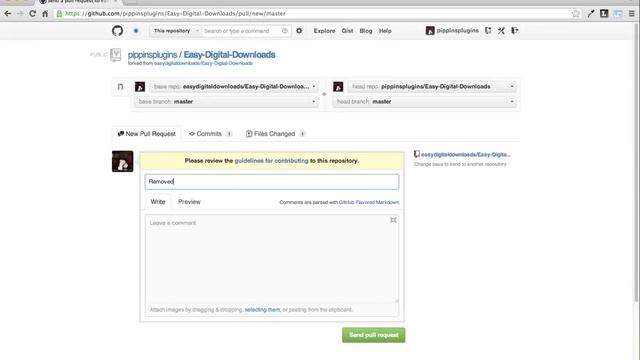
Task: Switch to the Commits tab
Action: 210,134
